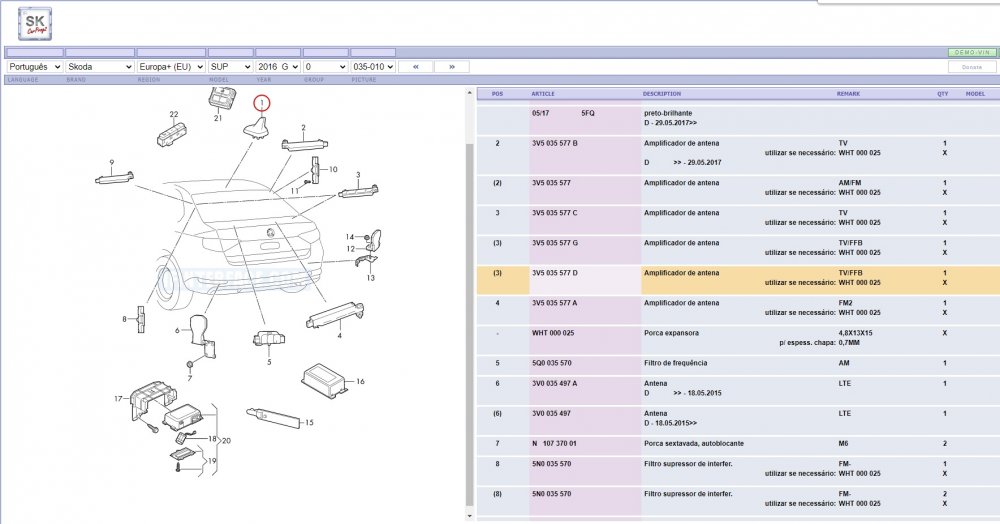Select article 3V5 035 577 A
The height and width of the screenshot is (524, 1000).
[555, 303]
